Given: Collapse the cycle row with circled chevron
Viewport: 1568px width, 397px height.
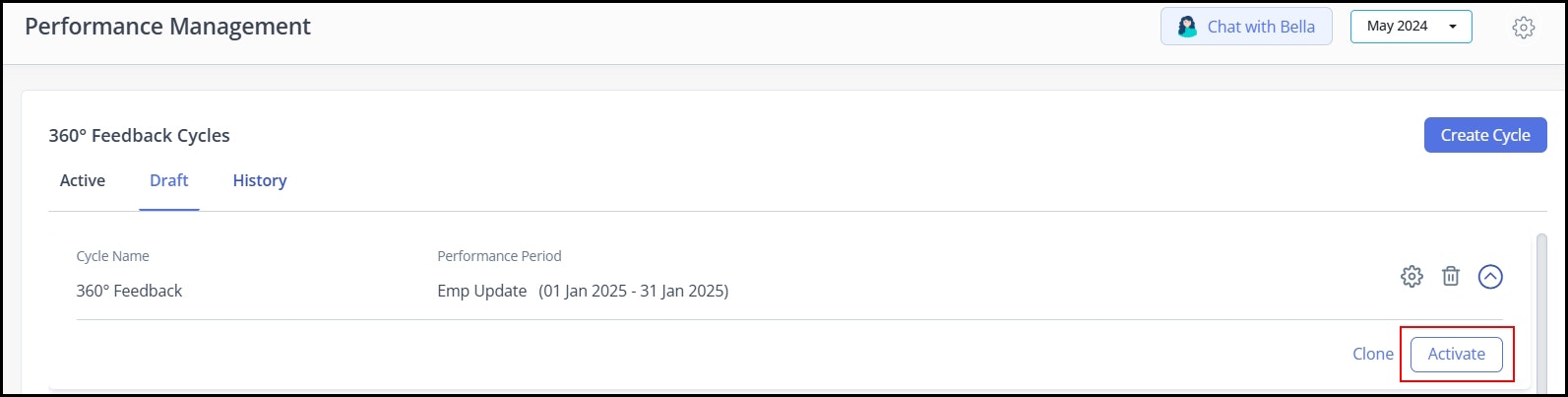Looking at the screenshot, I should point(1490,277).
